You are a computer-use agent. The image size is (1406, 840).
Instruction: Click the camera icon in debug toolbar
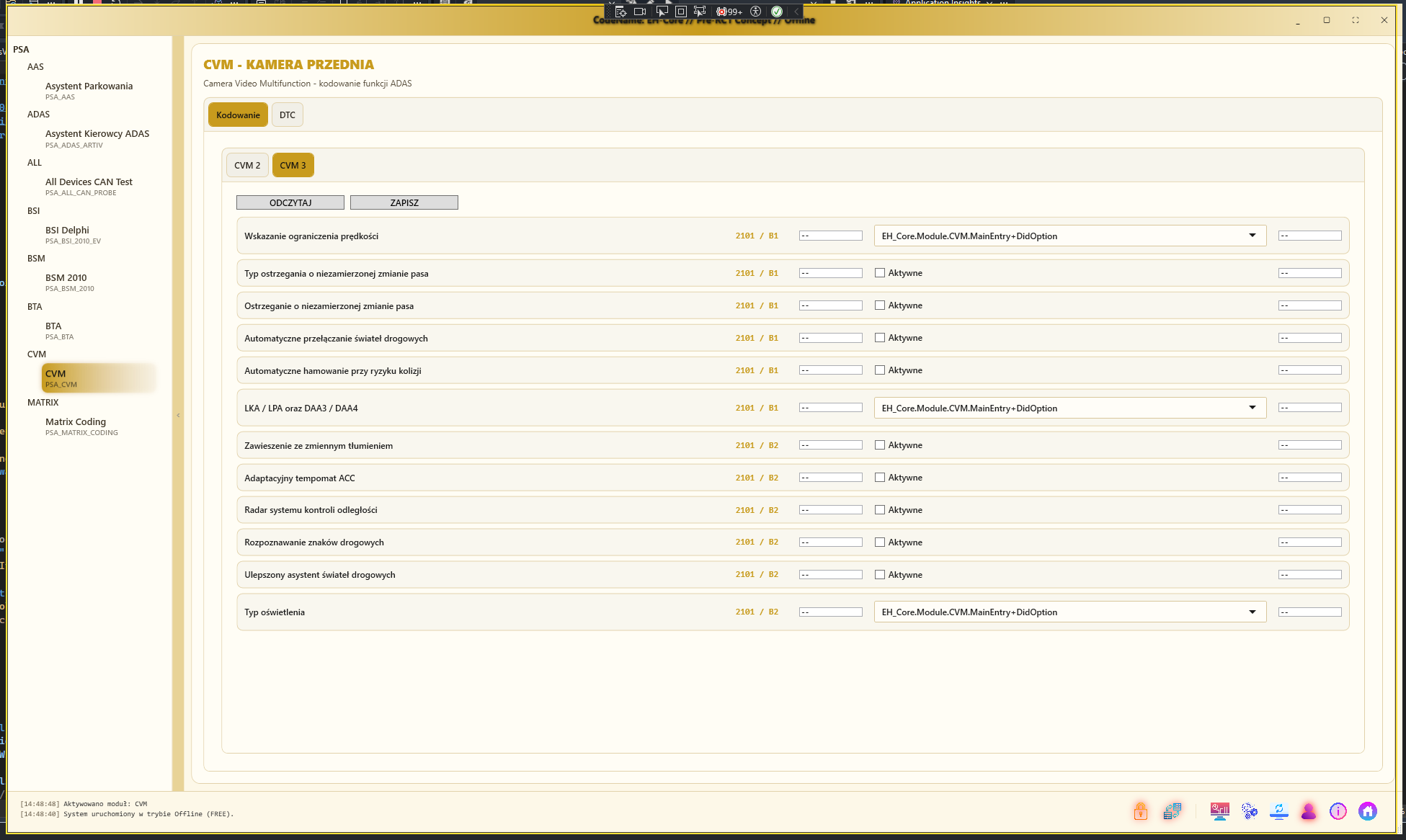(x=640, y=12)
